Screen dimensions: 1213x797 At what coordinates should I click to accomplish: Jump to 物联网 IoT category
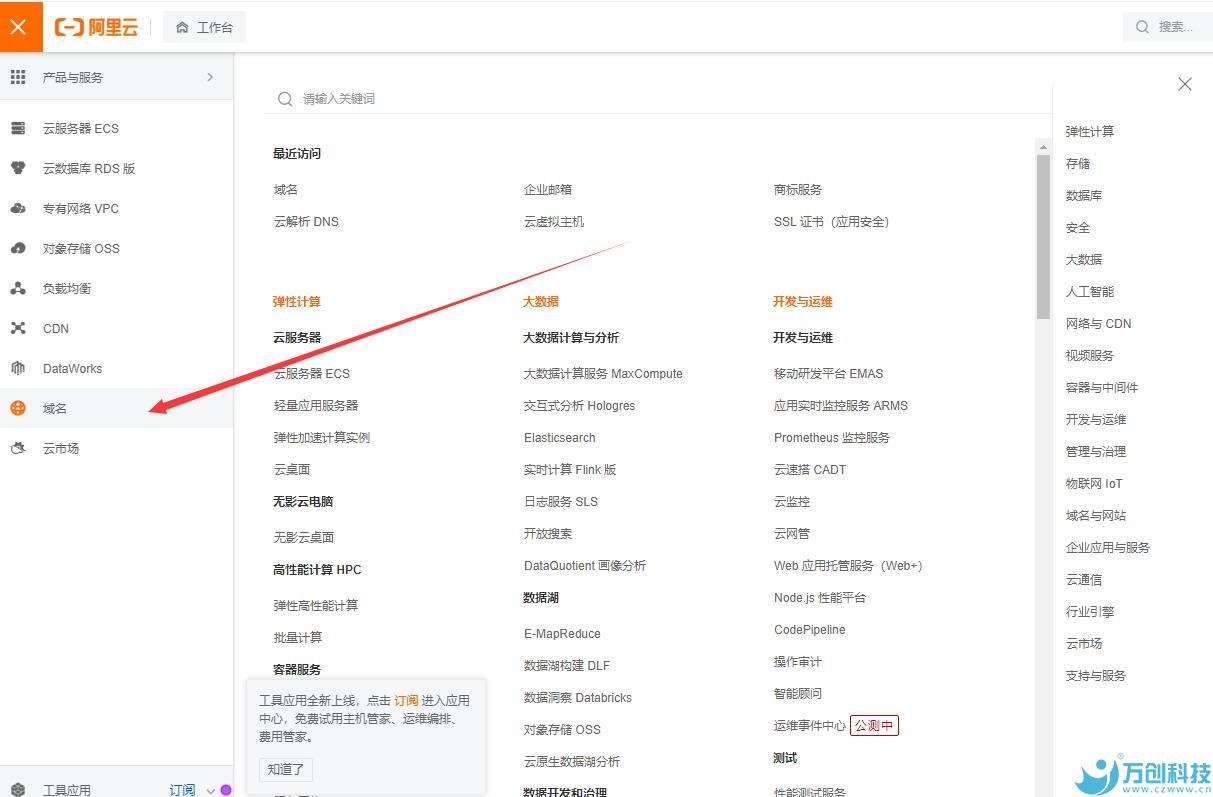pos(1094,483)
